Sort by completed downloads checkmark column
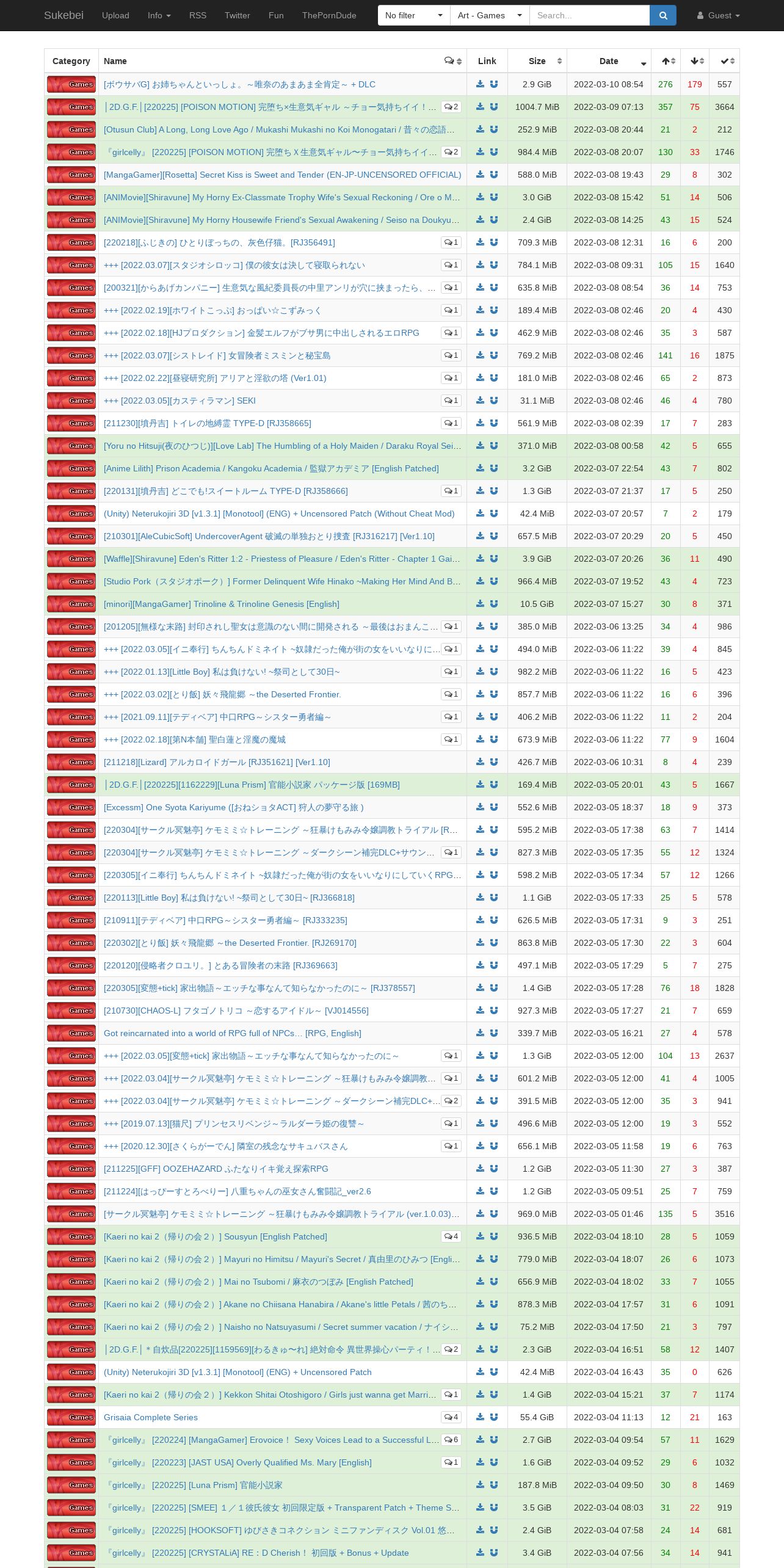Viewport: 784px width, 1568px height. pos(724,61)
